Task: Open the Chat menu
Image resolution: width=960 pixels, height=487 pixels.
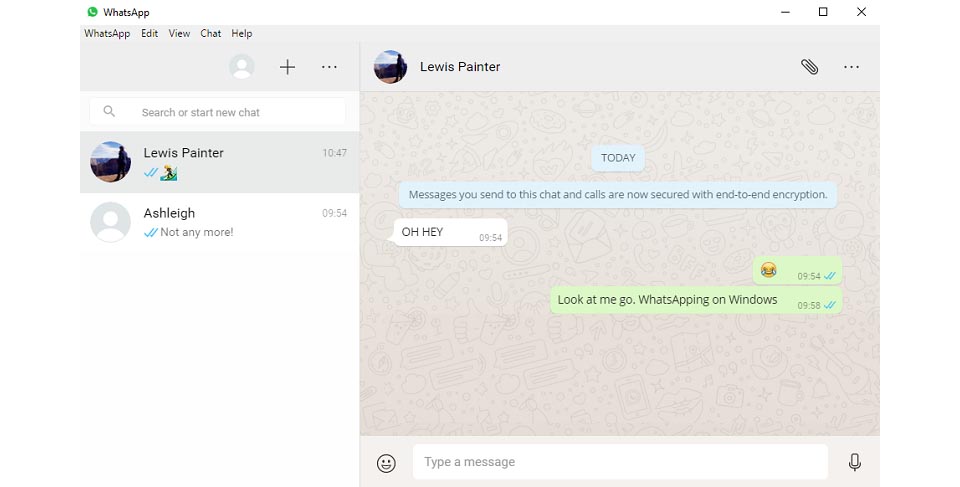Action: point(211,34)
